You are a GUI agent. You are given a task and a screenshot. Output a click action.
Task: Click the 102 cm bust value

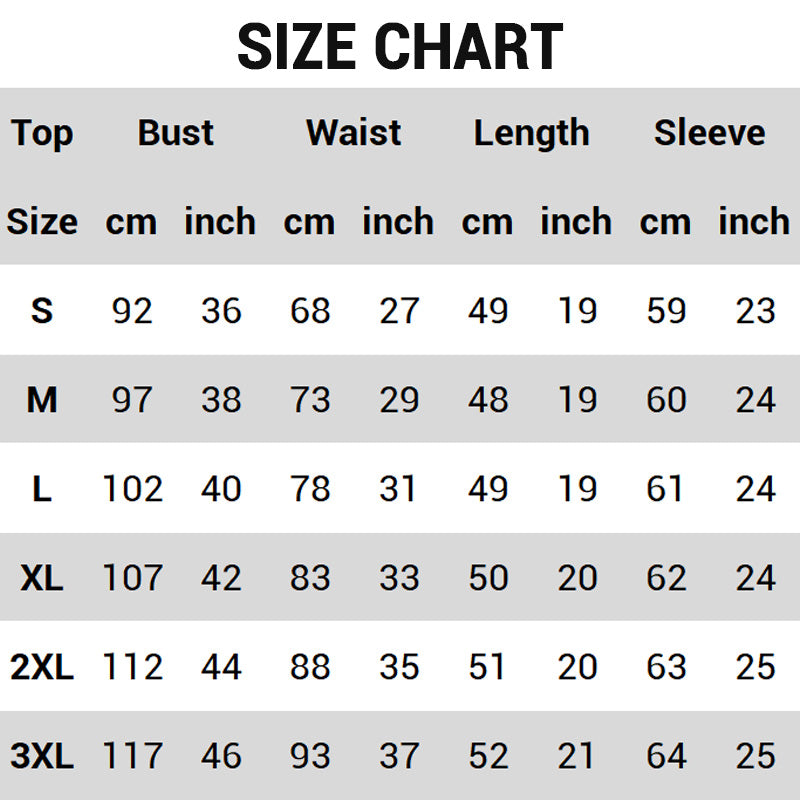coord(132,489)
